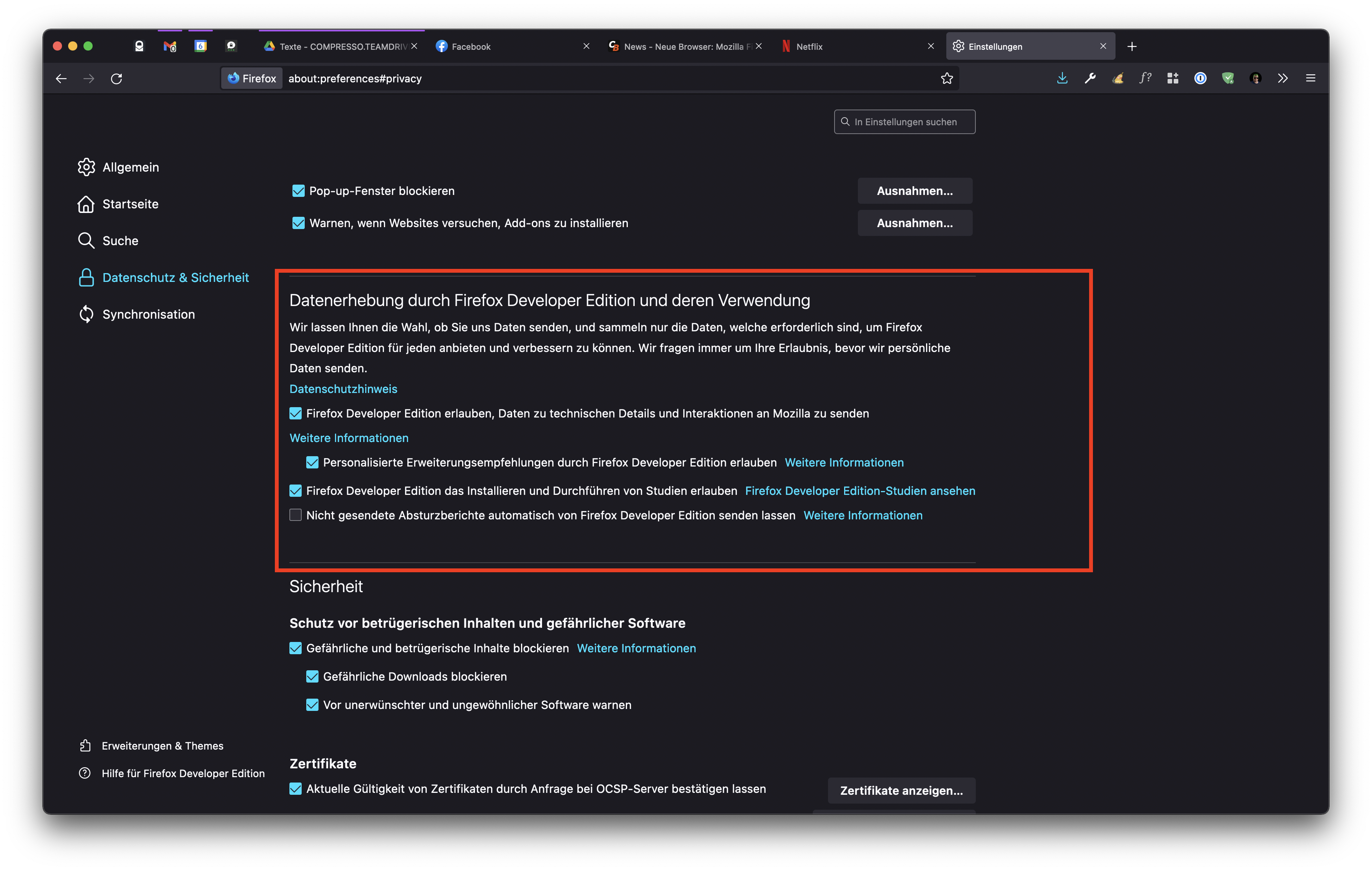
Task: Click the font finder f? icon
Action: pyautogui.click(x=1145, y=78)
